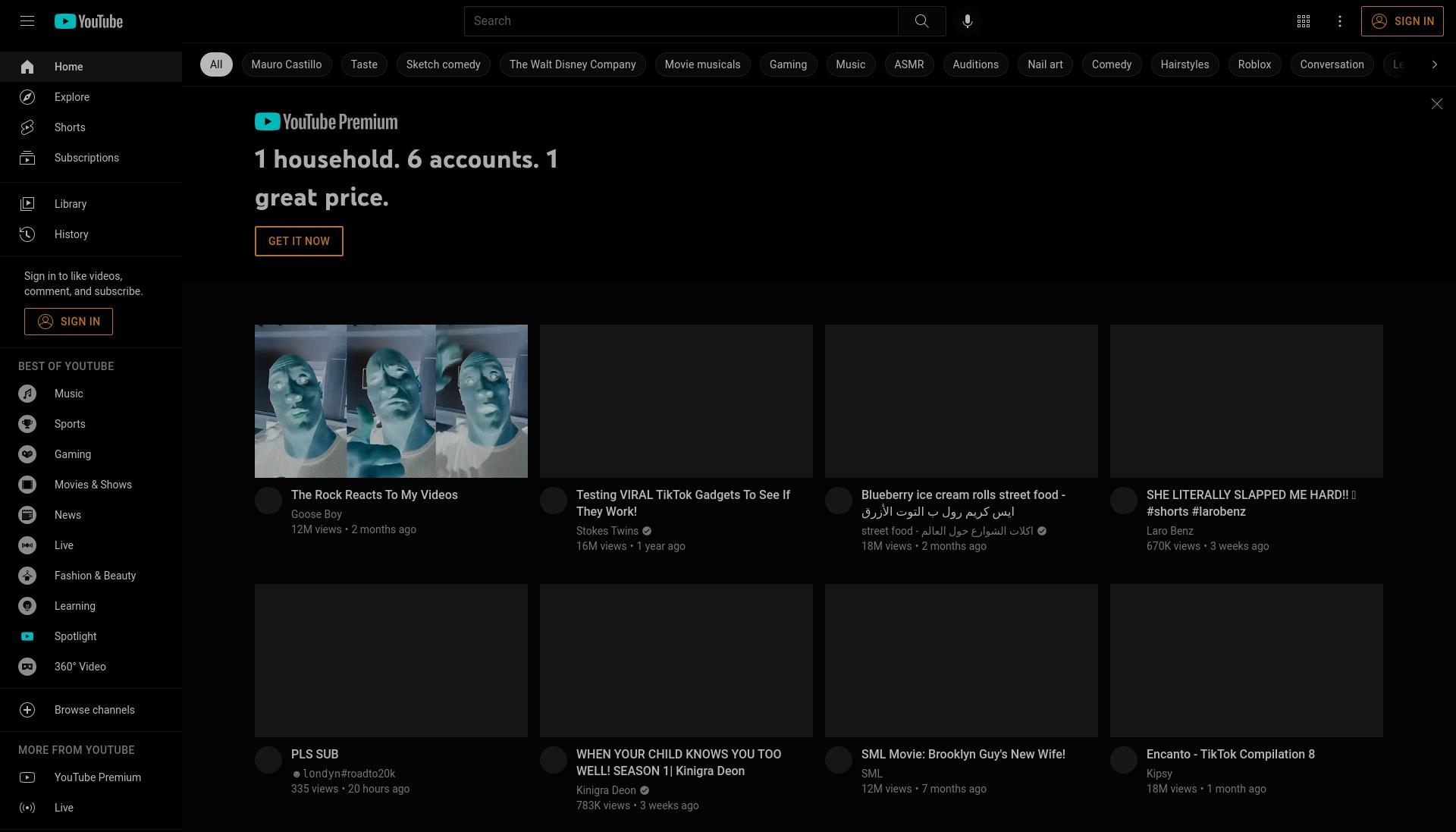Open Shorts via its sidebar icon
The image size is (1456, 832).
coord(27,127)
